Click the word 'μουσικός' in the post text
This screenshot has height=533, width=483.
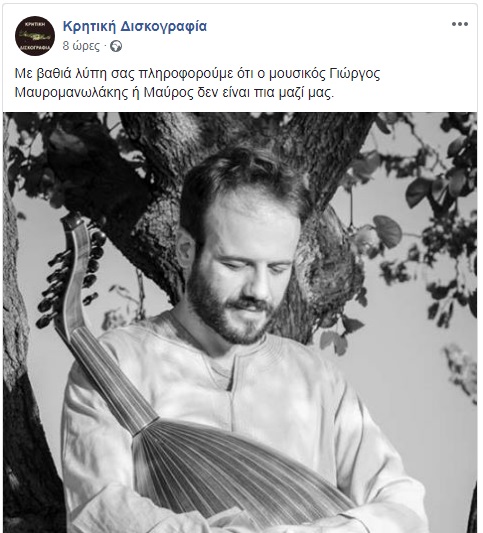pos(297,74)
